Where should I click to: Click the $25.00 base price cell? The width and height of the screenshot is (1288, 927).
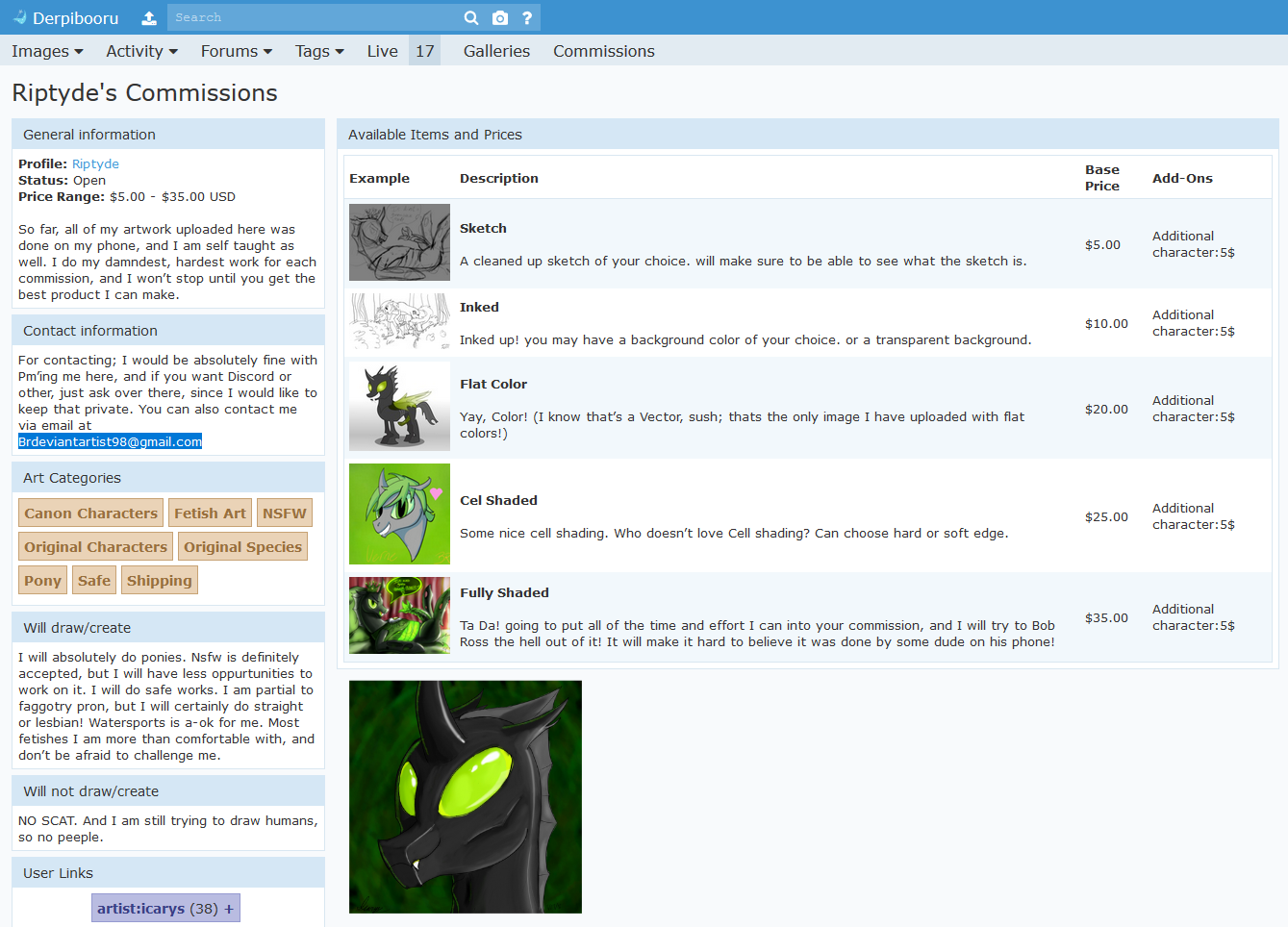(x=1106, y=517)
